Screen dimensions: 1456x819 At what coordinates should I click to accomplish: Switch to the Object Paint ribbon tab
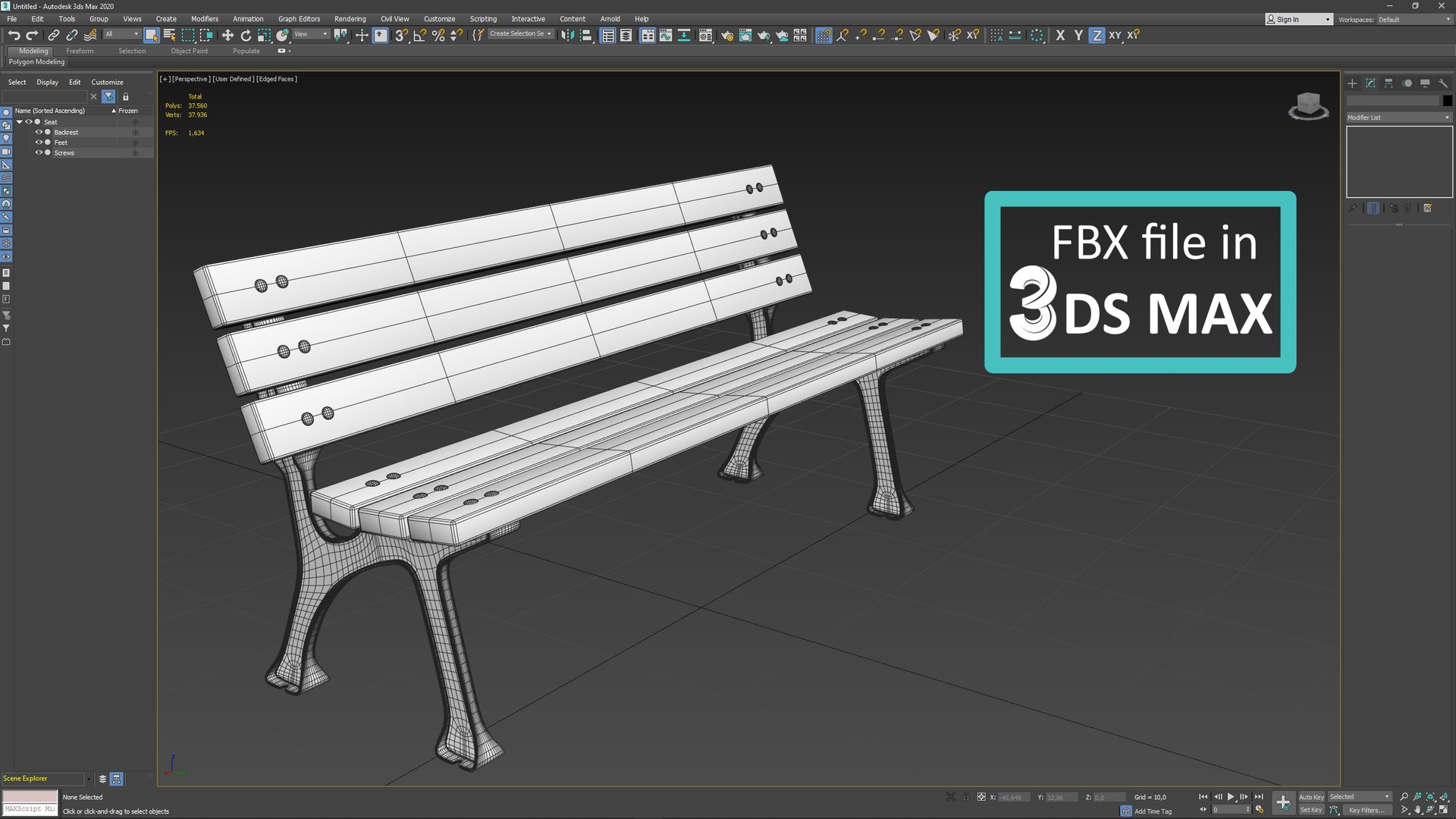[189, 51]
